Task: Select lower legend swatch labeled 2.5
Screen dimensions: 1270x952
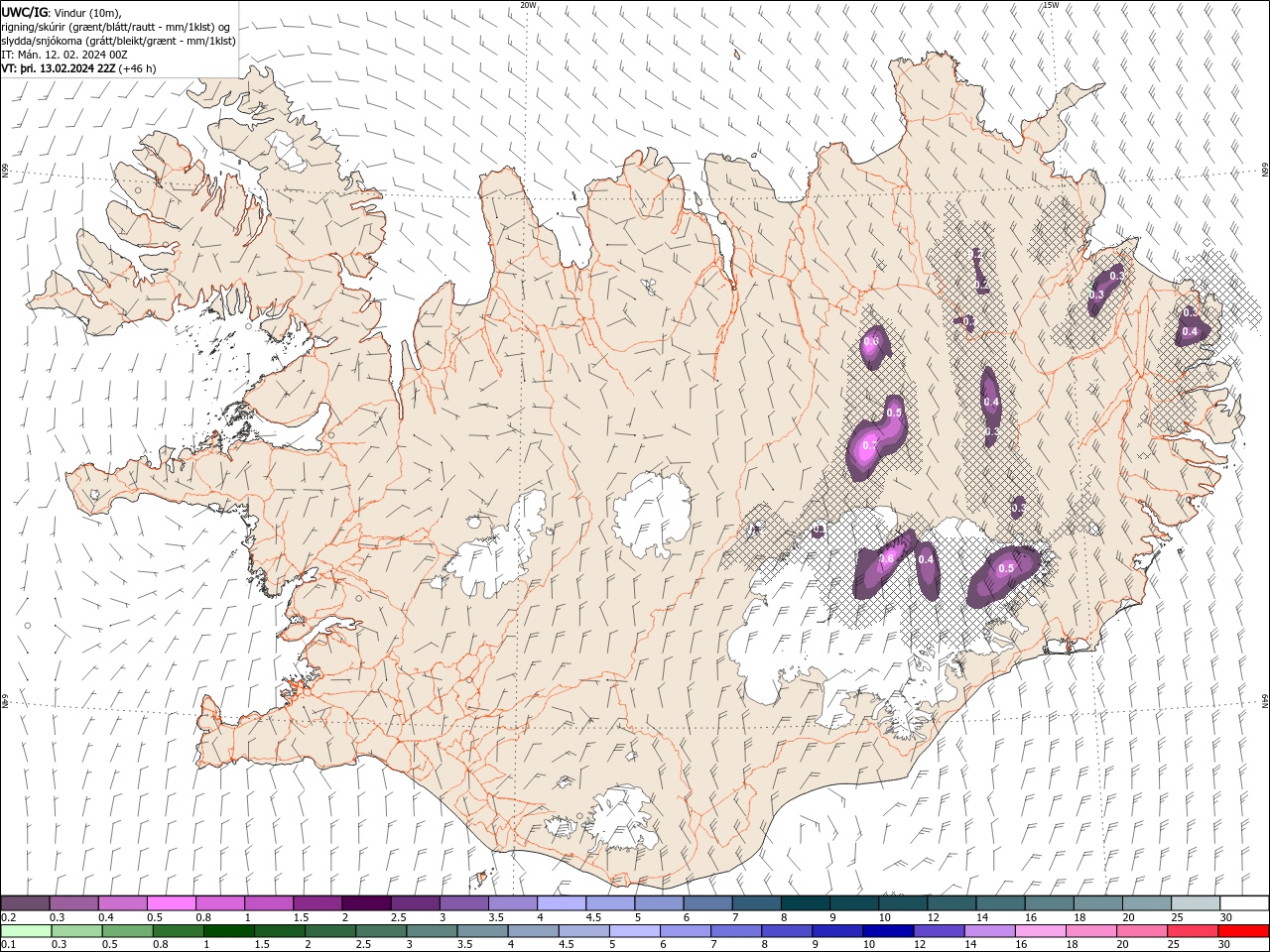Action: [x=381, y=931]
